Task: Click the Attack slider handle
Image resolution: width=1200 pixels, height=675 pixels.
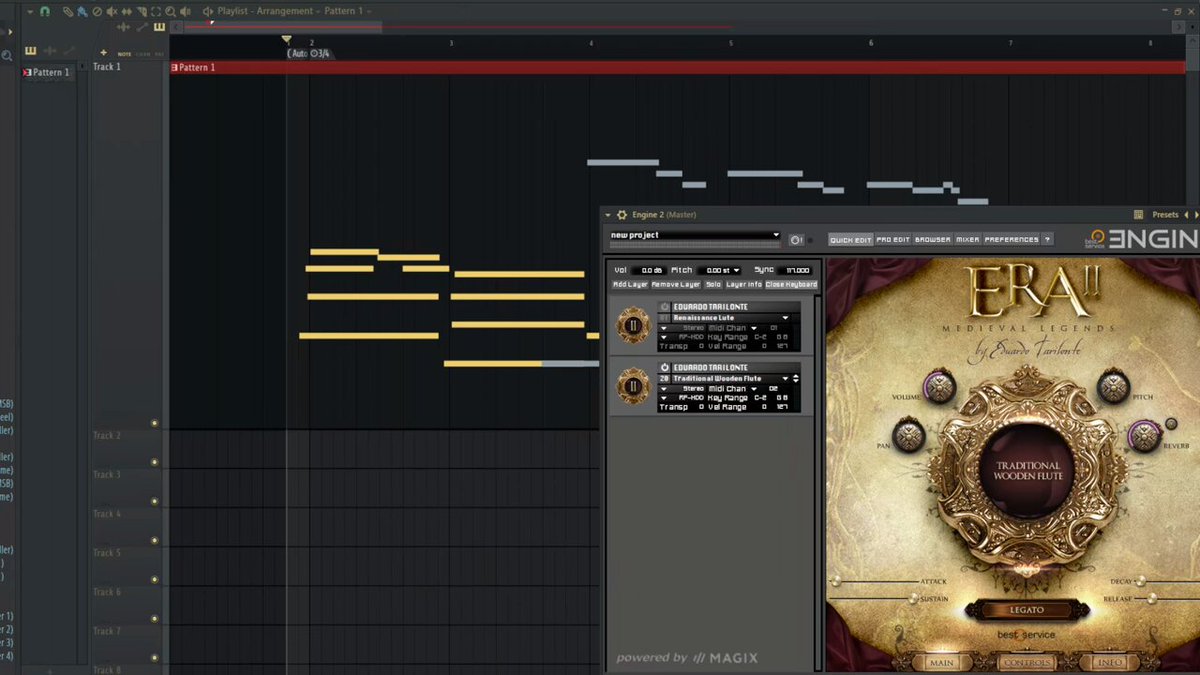Action: pyautogui.click(x=835, y=582)
